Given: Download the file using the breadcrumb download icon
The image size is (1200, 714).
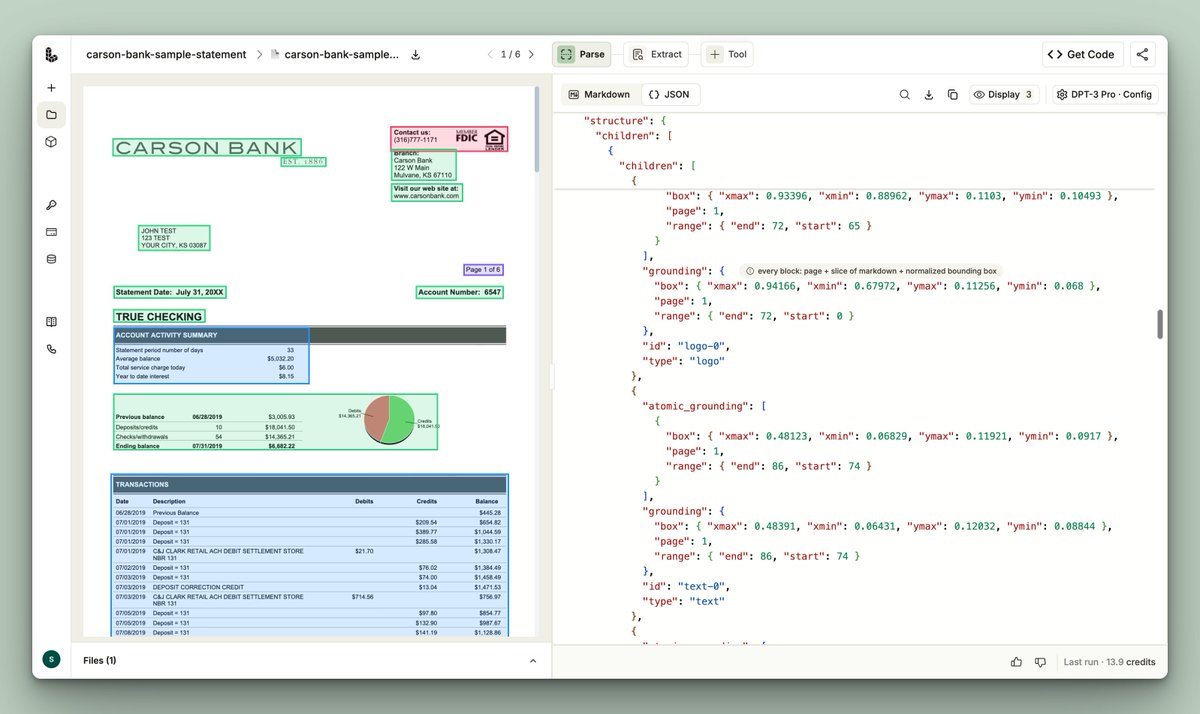Looking at the screenshot, I should 416,55.
